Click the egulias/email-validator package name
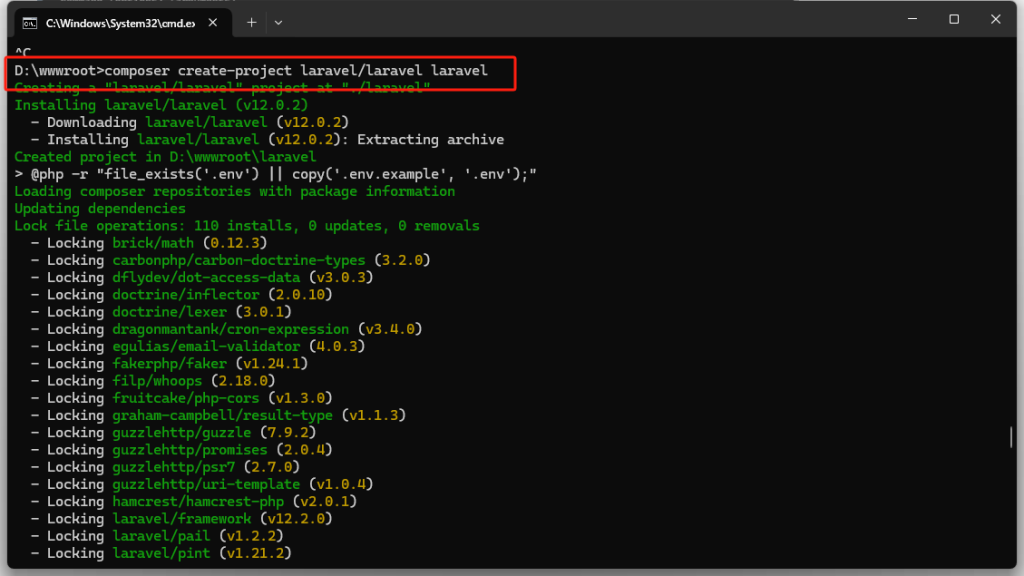 click(206, 346)
